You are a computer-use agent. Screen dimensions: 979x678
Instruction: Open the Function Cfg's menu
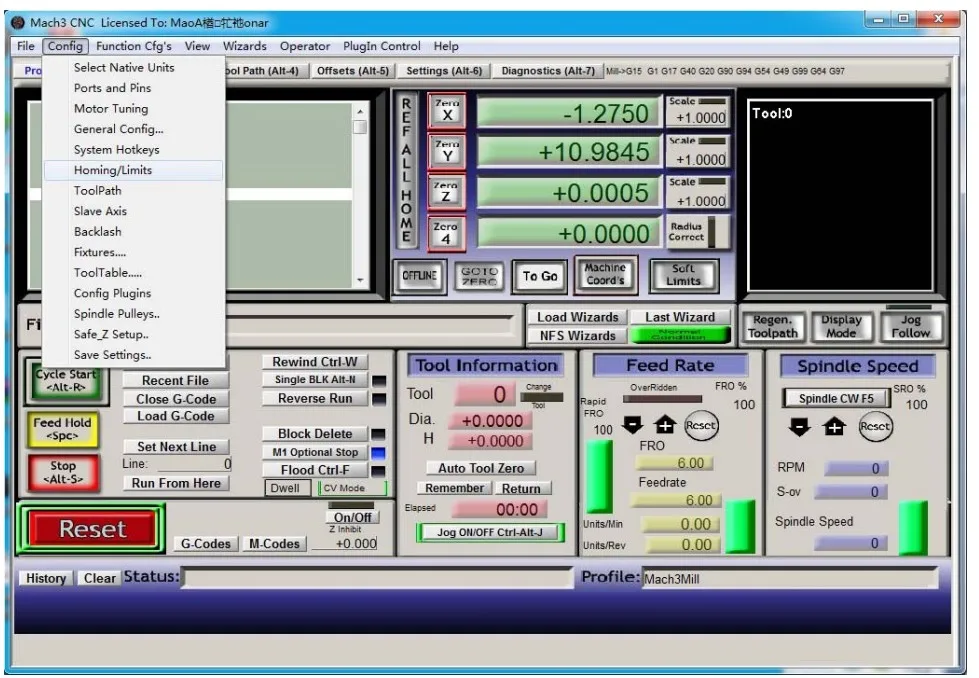tap(133, 46)
